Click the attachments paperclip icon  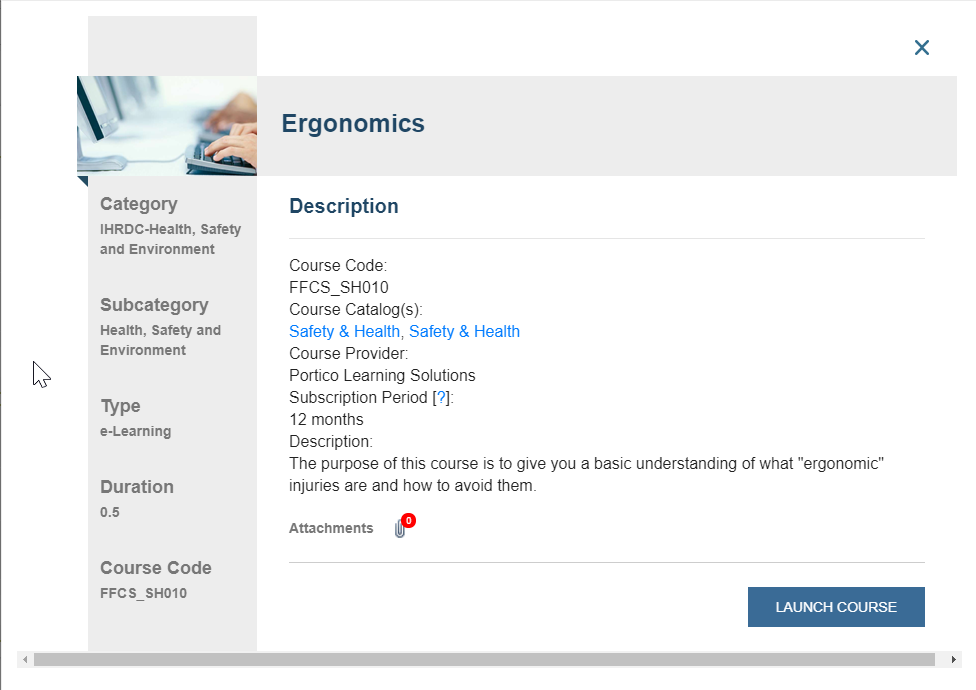click(400, 529)
